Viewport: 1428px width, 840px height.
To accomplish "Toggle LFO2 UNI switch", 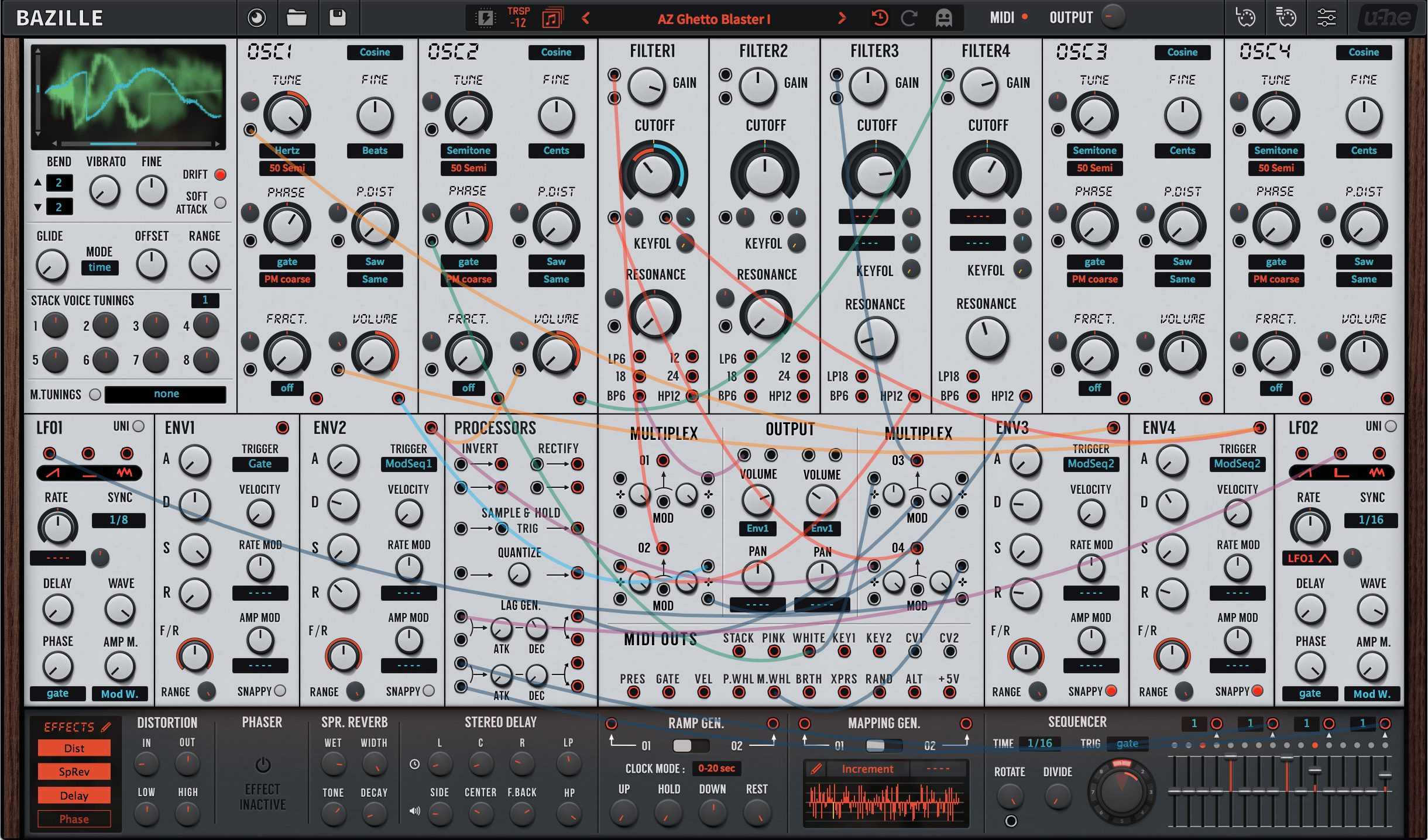I will (1391, 426).
